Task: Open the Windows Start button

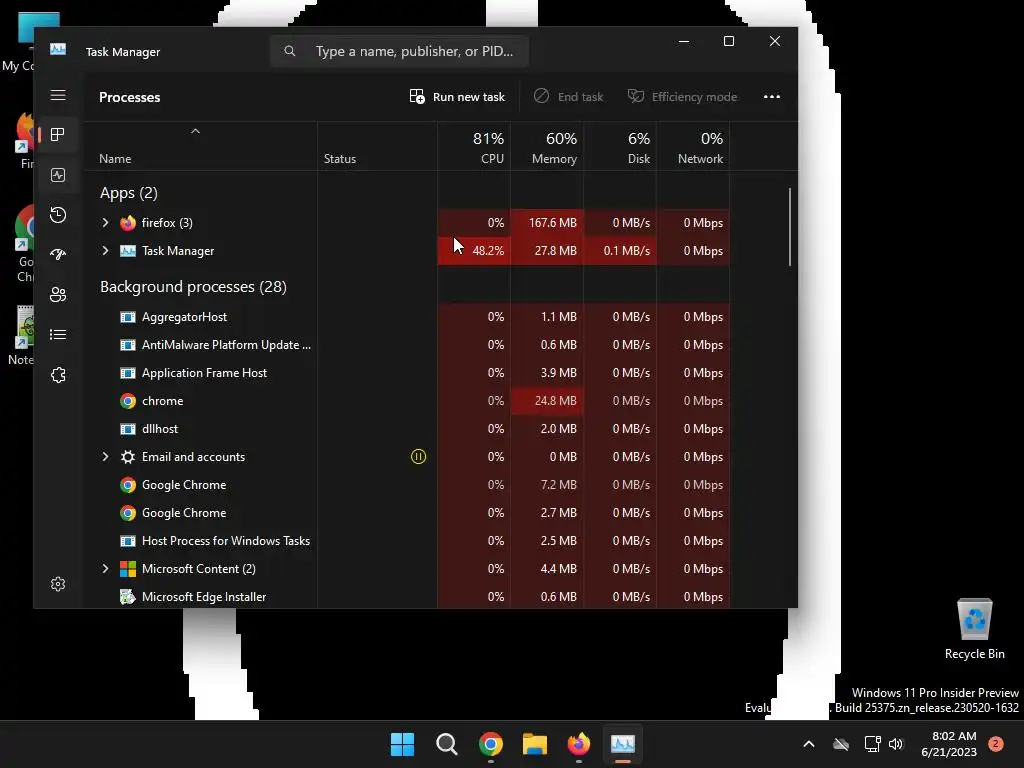Action: (x=402, y=744)
